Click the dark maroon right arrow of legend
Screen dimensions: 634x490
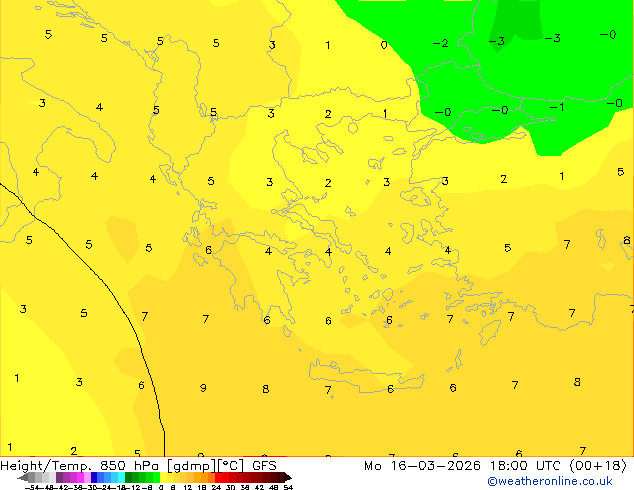click(288, 477)
